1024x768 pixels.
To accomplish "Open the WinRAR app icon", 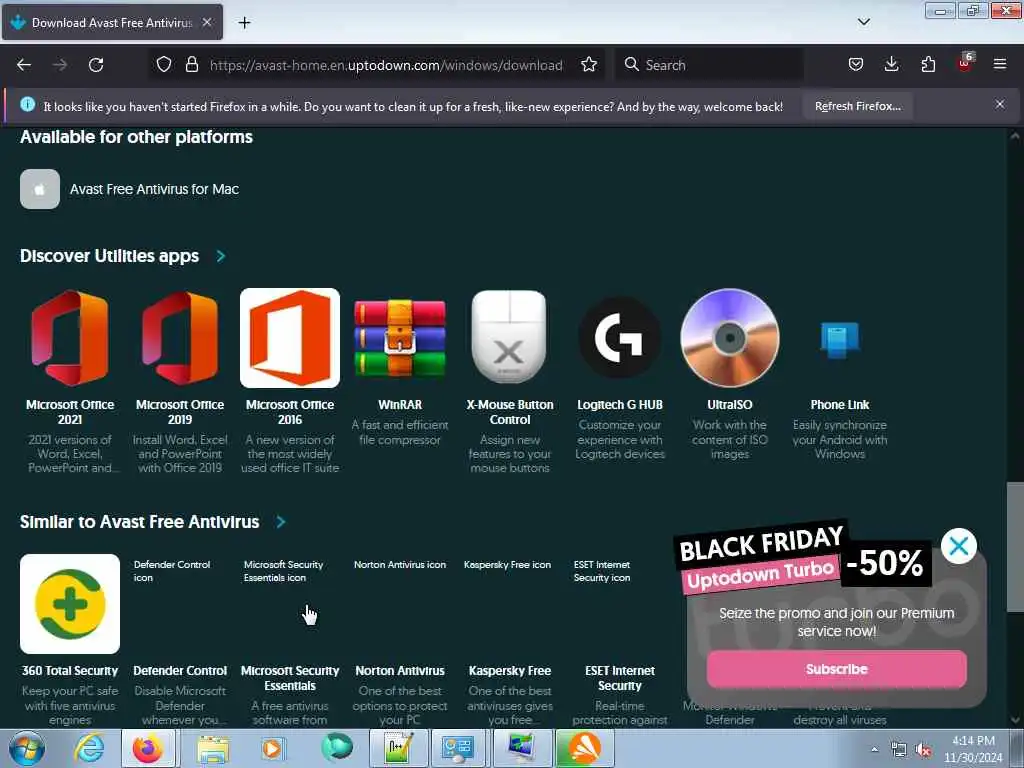I will point(400,338).
